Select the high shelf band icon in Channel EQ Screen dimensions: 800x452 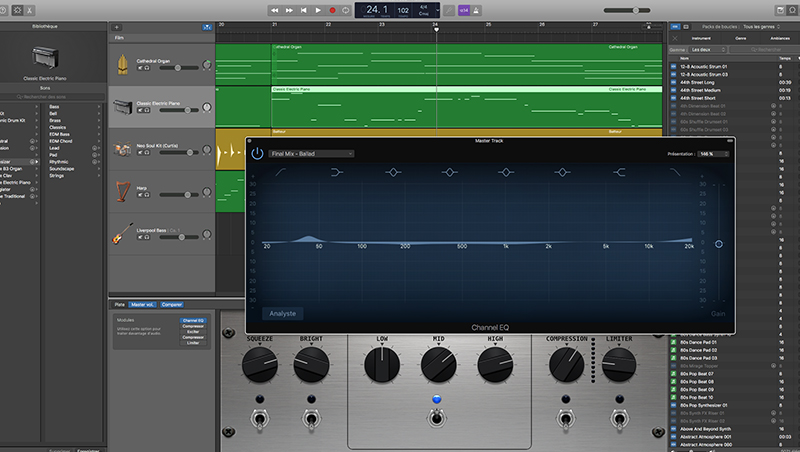coord(619,172)
